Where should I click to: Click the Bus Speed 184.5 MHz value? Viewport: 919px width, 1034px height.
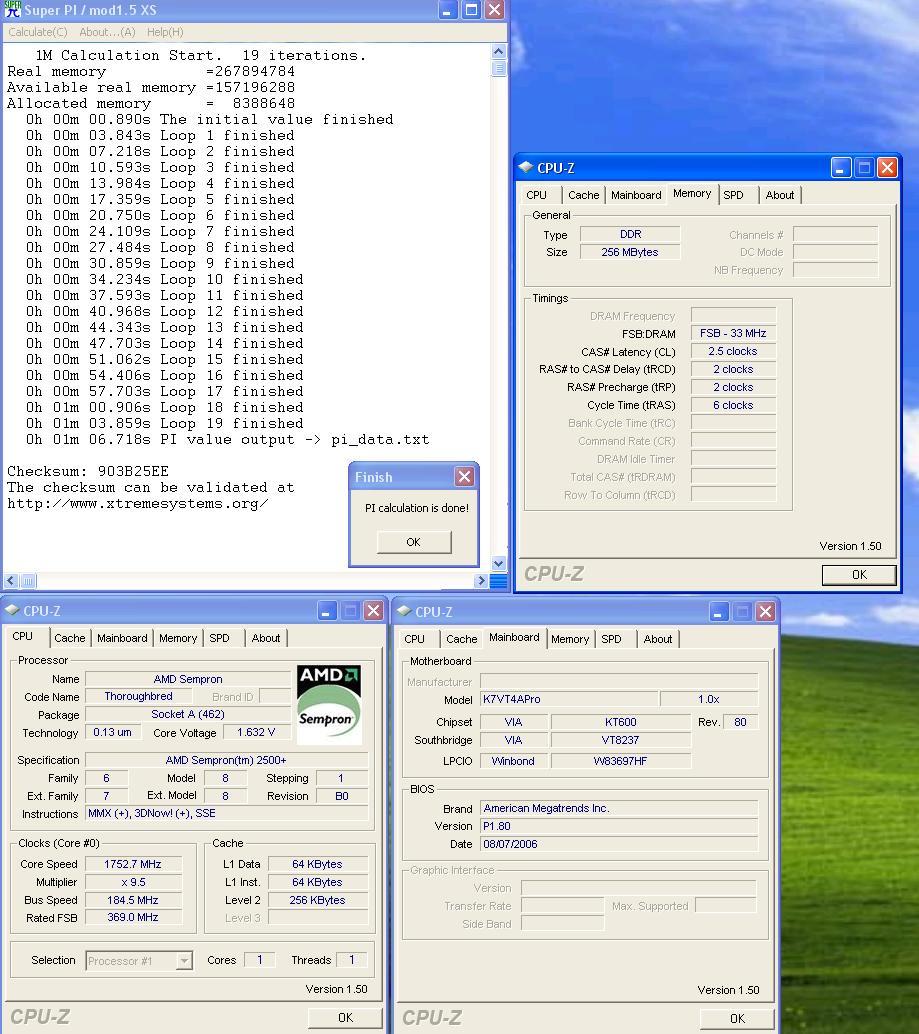point(133,900)
